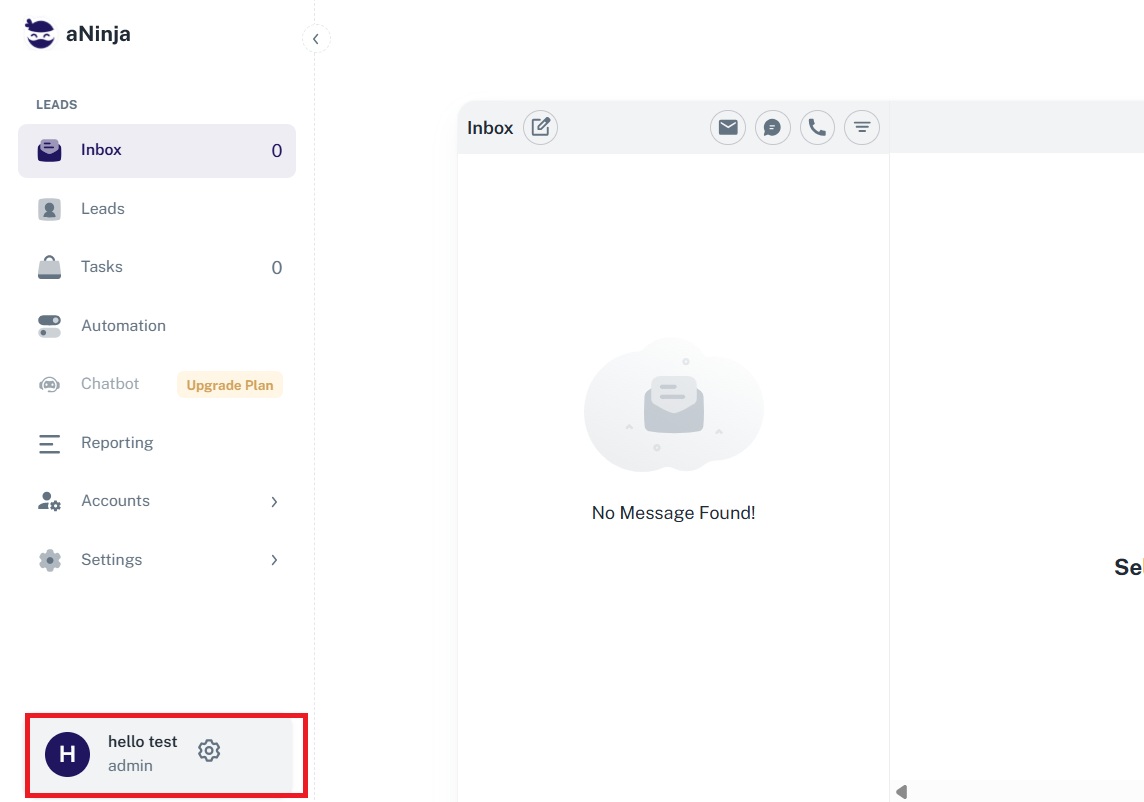
Task: Click the aNinja ninja logo
Action: point(41,34)
